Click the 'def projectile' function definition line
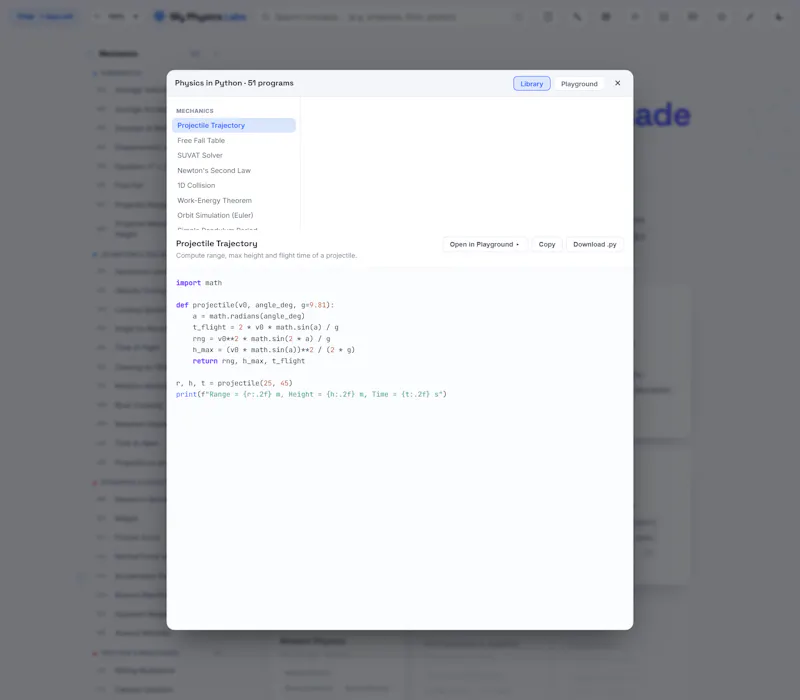Viewport: 800px width, 700px height. tap(255, 305)
